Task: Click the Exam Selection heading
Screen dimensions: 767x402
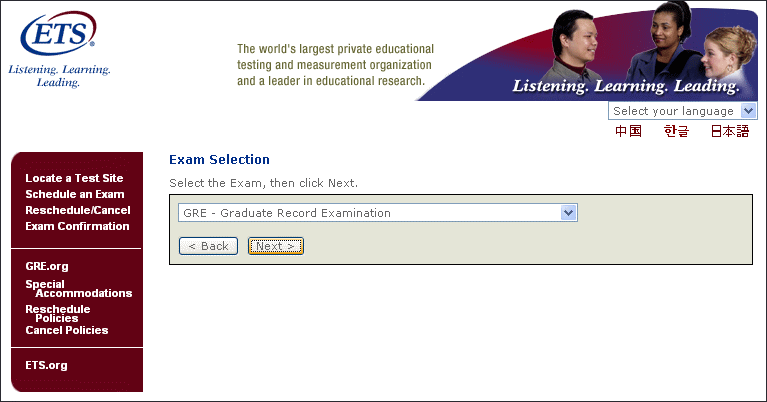Action: tap(219, 159)
